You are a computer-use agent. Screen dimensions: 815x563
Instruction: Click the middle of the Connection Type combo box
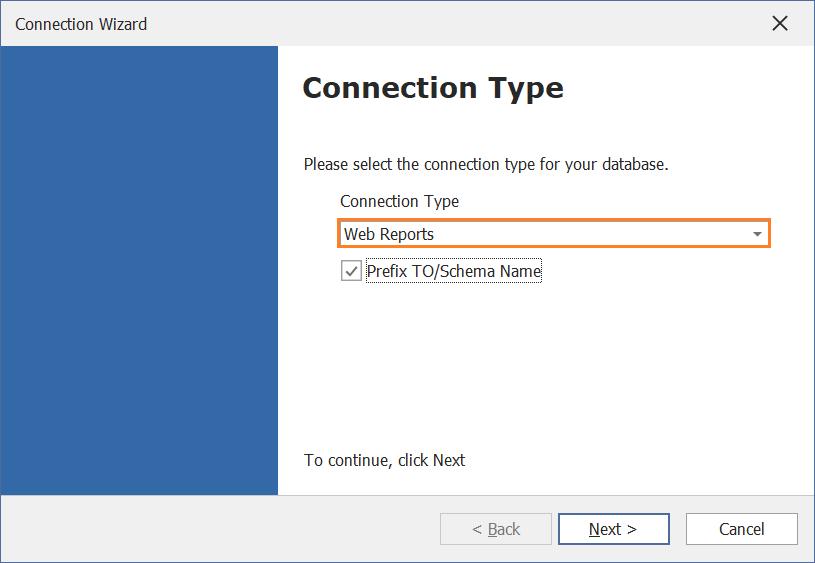(554, 234)
